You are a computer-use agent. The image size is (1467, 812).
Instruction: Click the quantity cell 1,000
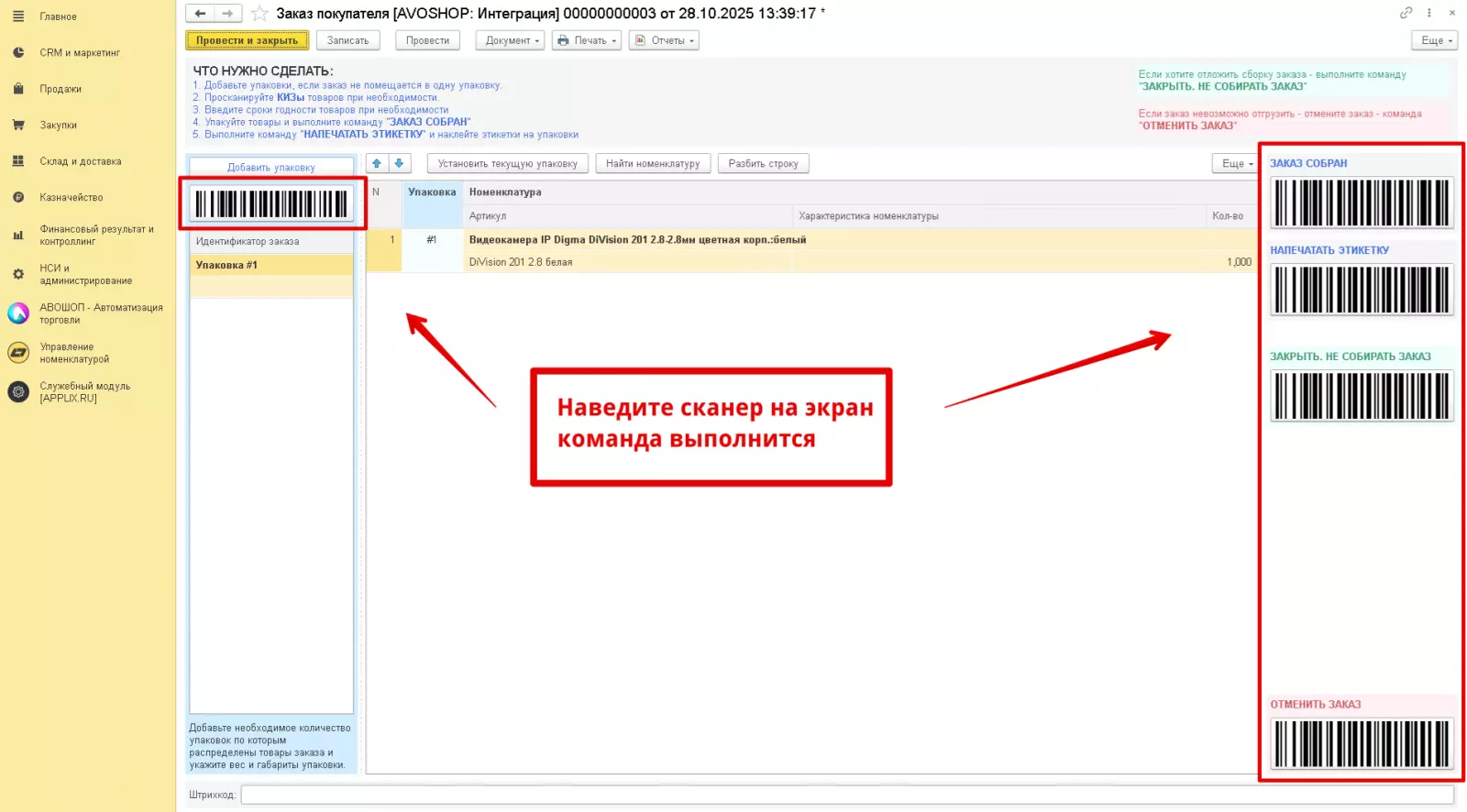pos(1231,262)
